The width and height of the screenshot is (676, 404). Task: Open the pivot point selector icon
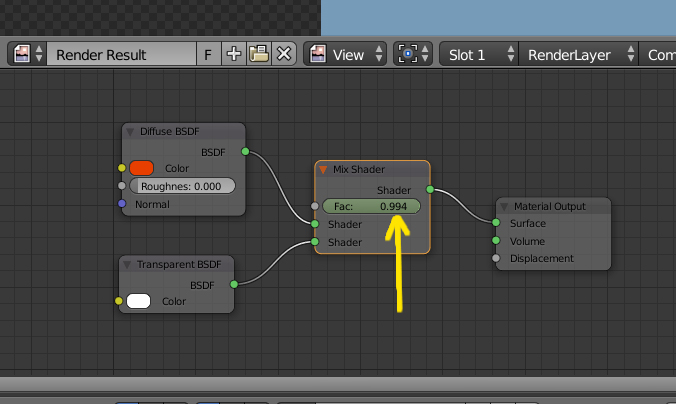coord(413,54)
